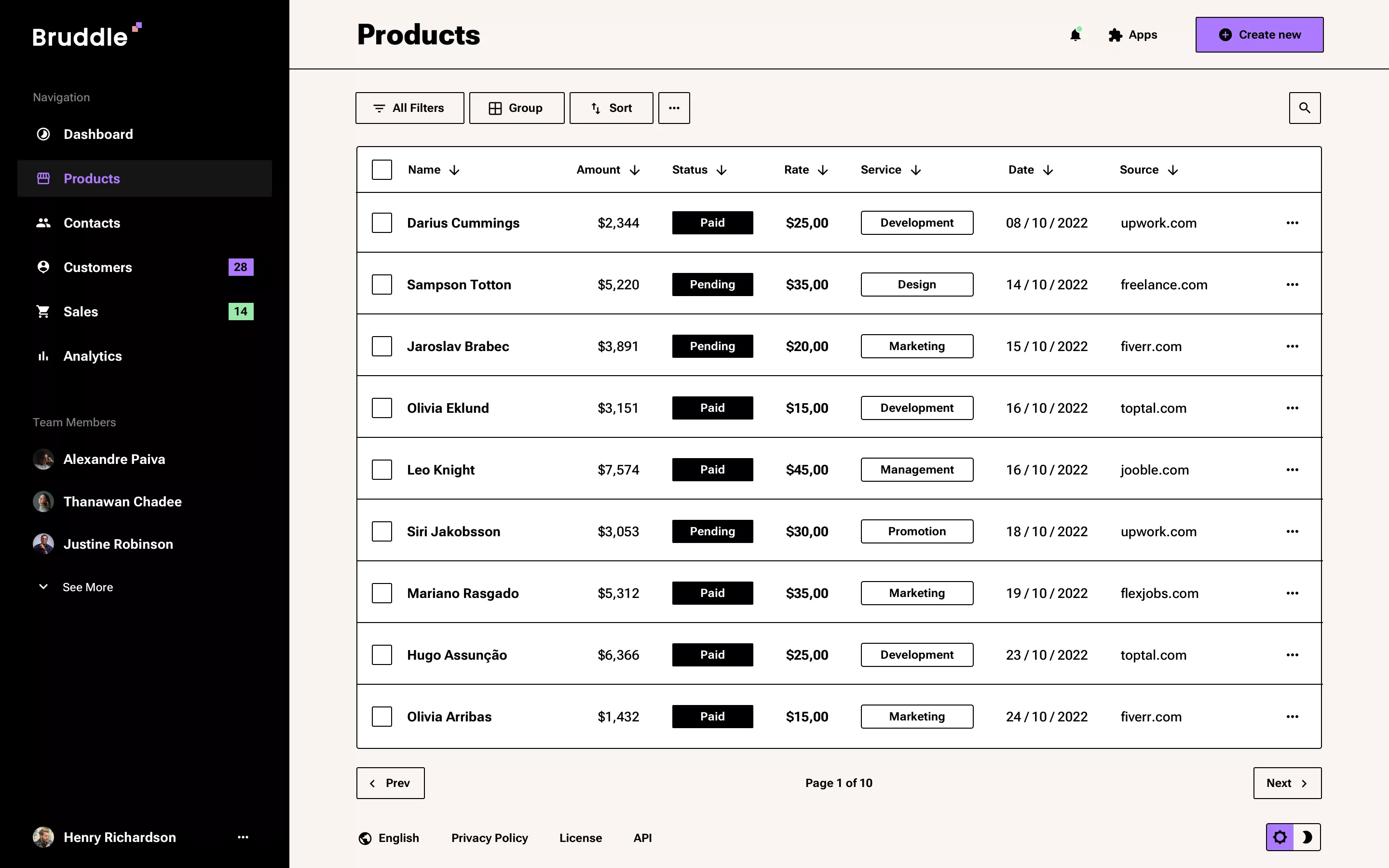Check the checkbox for Darius Cummings row
This screenshot has height=868, width=1389.
pos(382,223)
